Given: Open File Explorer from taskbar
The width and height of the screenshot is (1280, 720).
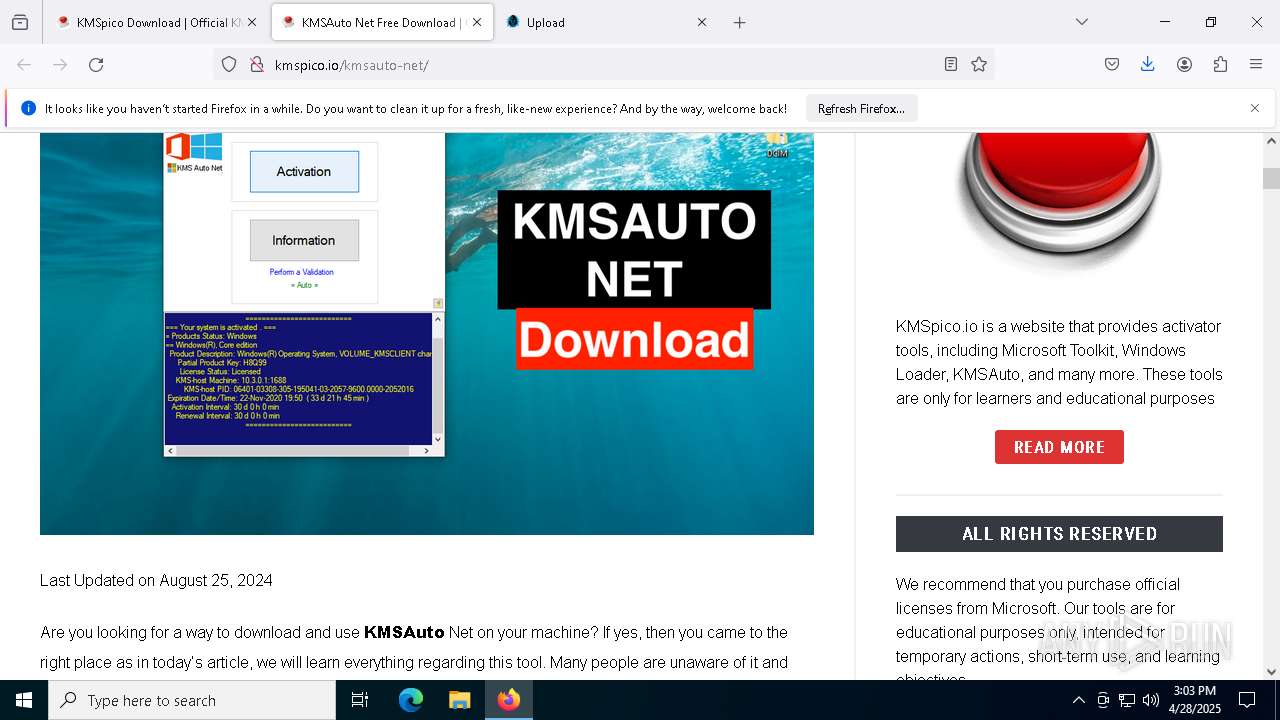Looking at the screenshot, I should (459, 700).
